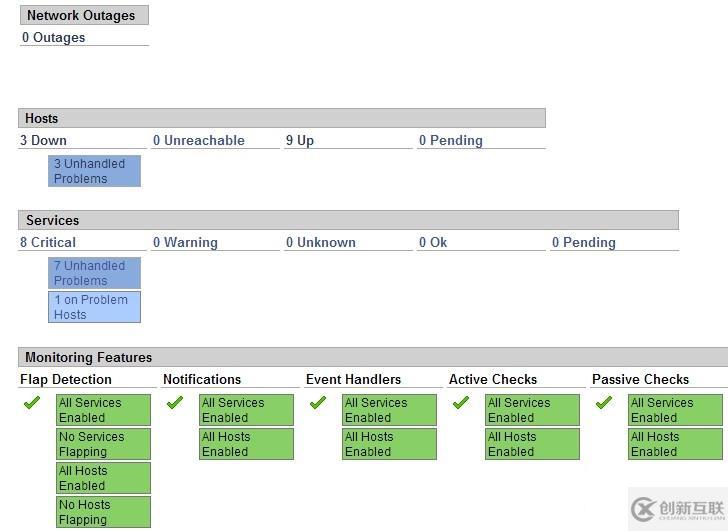Open the 3 Unhandled Problems hosts box
728x531 pixels.
tap(94, 171)
